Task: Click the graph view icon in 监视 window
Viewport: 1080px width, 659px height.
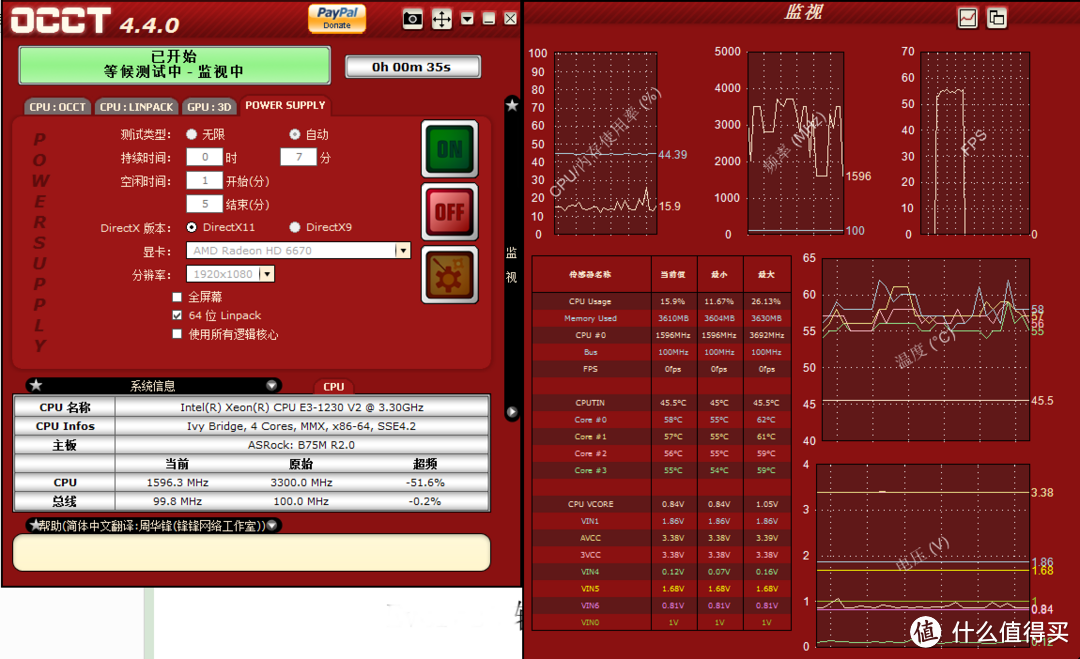Action: pos(967,18)
